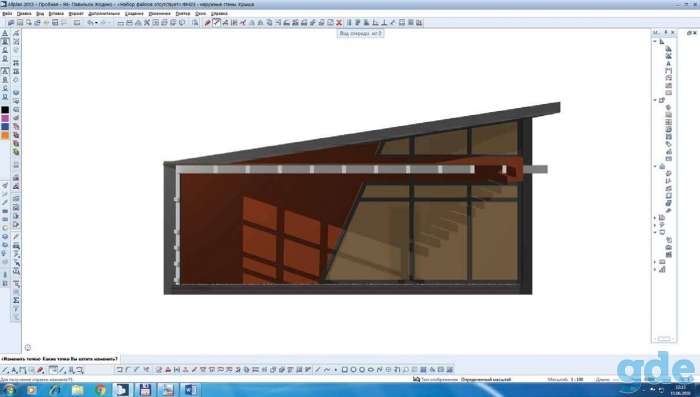Open Google Chrome from taskbar
Viewport: 700px width, 397px height.
coord(100,390)
